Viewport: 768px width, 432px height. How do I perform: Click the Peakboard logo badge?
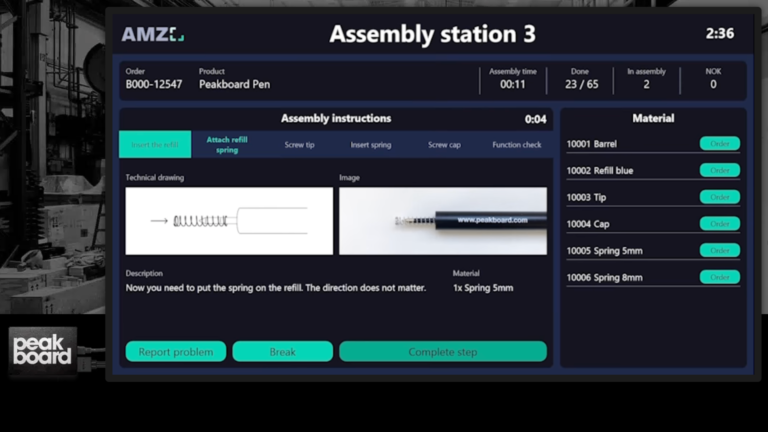pyautogui.click(x=42, y=351)
